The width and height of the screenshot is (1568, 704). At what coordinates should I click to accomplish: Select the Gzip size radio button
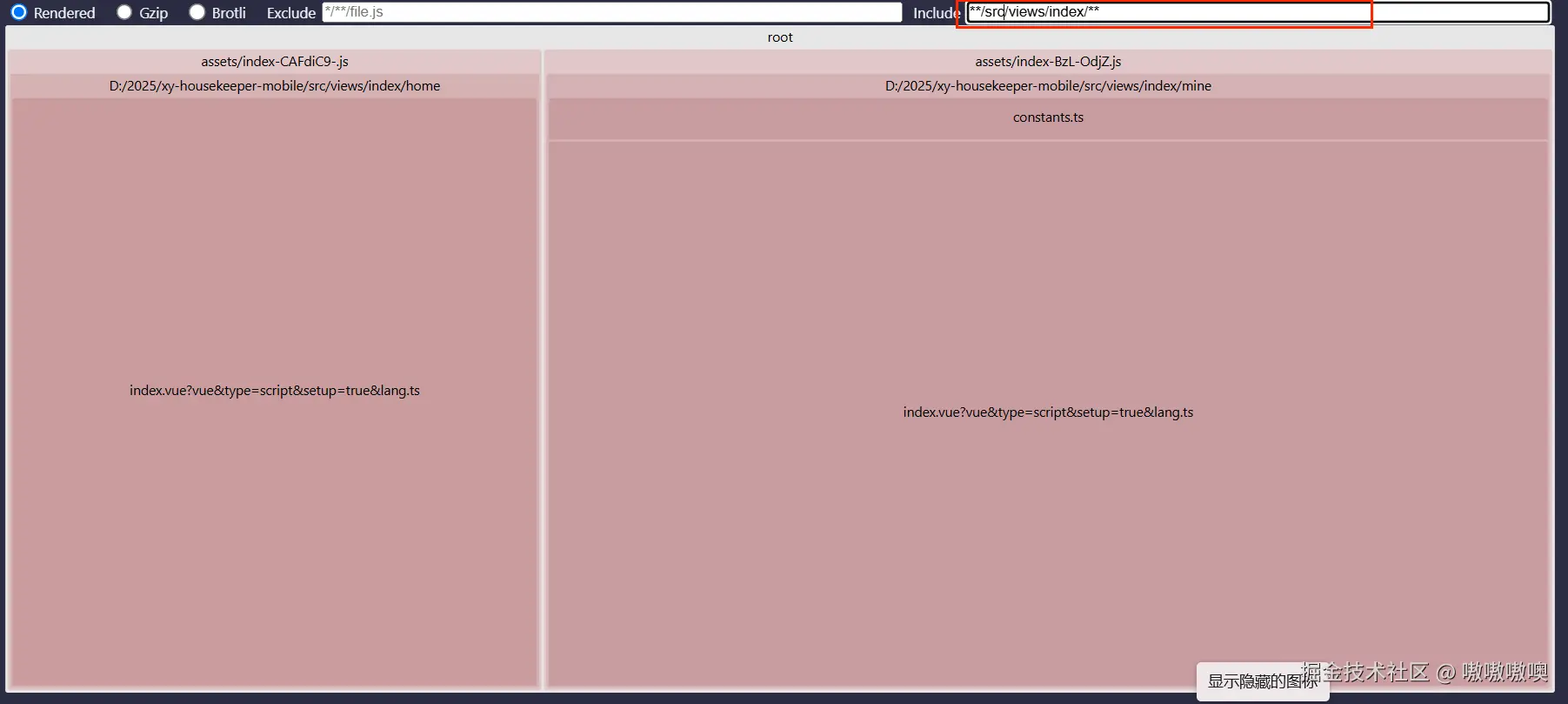[x=124, y=12]
